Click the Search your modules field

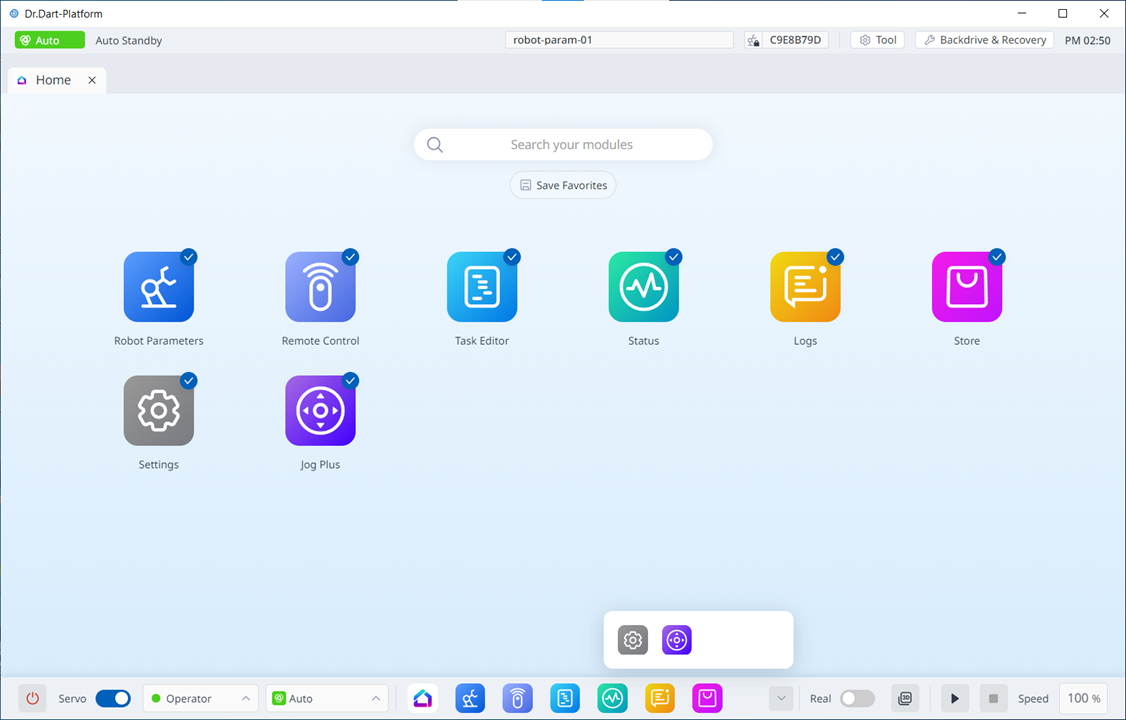tap(571, 145)
